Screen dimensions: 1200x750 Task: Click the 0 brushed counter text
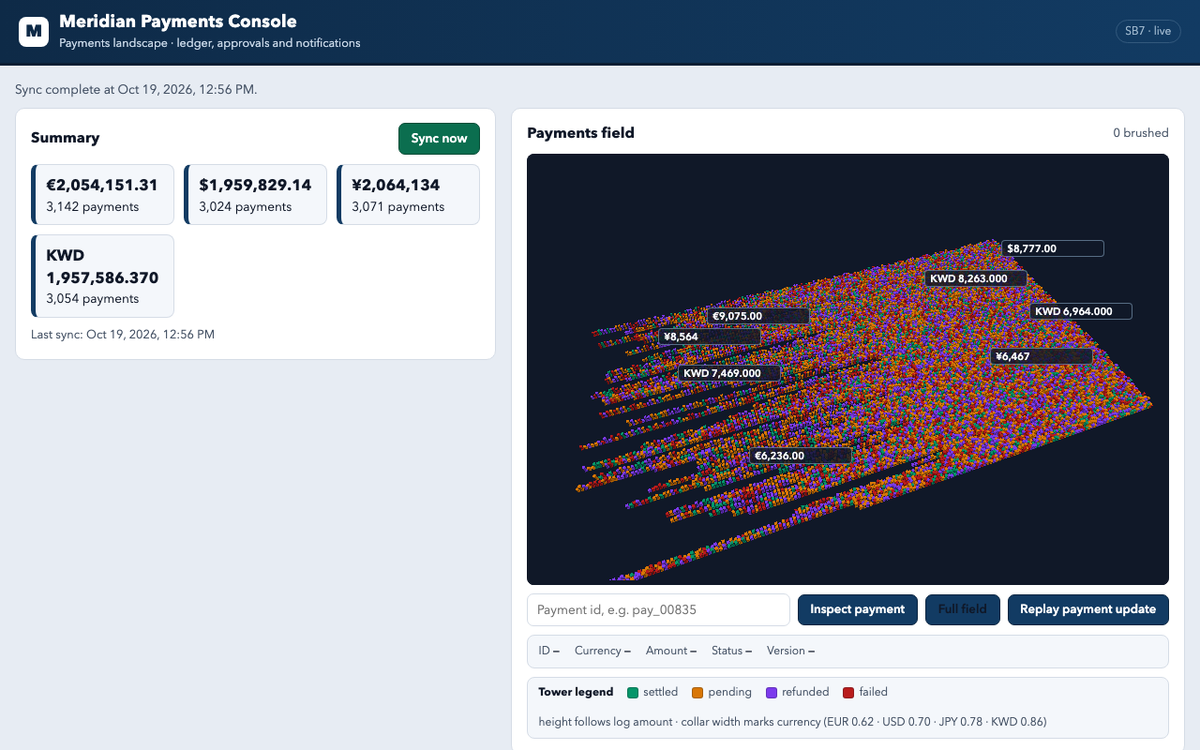[x=1141, y=133]
